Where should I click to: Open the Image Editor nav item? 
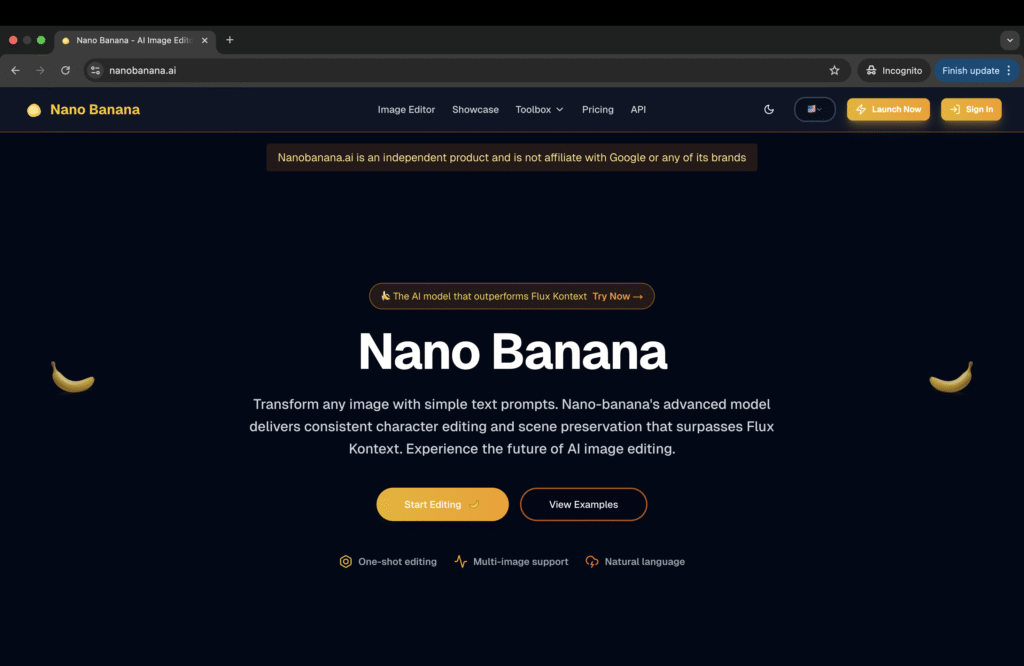pos(406,110)
